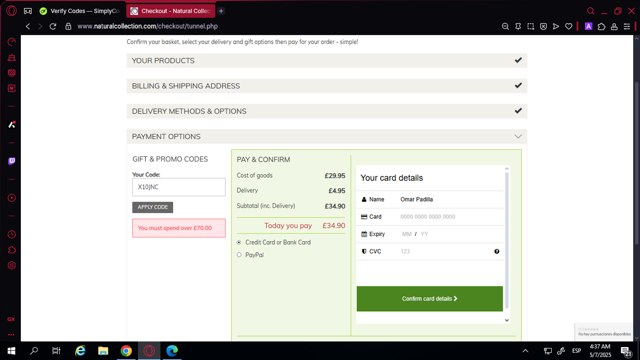This screenshot has width=640, height=360.
Task: Open the player sidebar icon
Action: 11,198
